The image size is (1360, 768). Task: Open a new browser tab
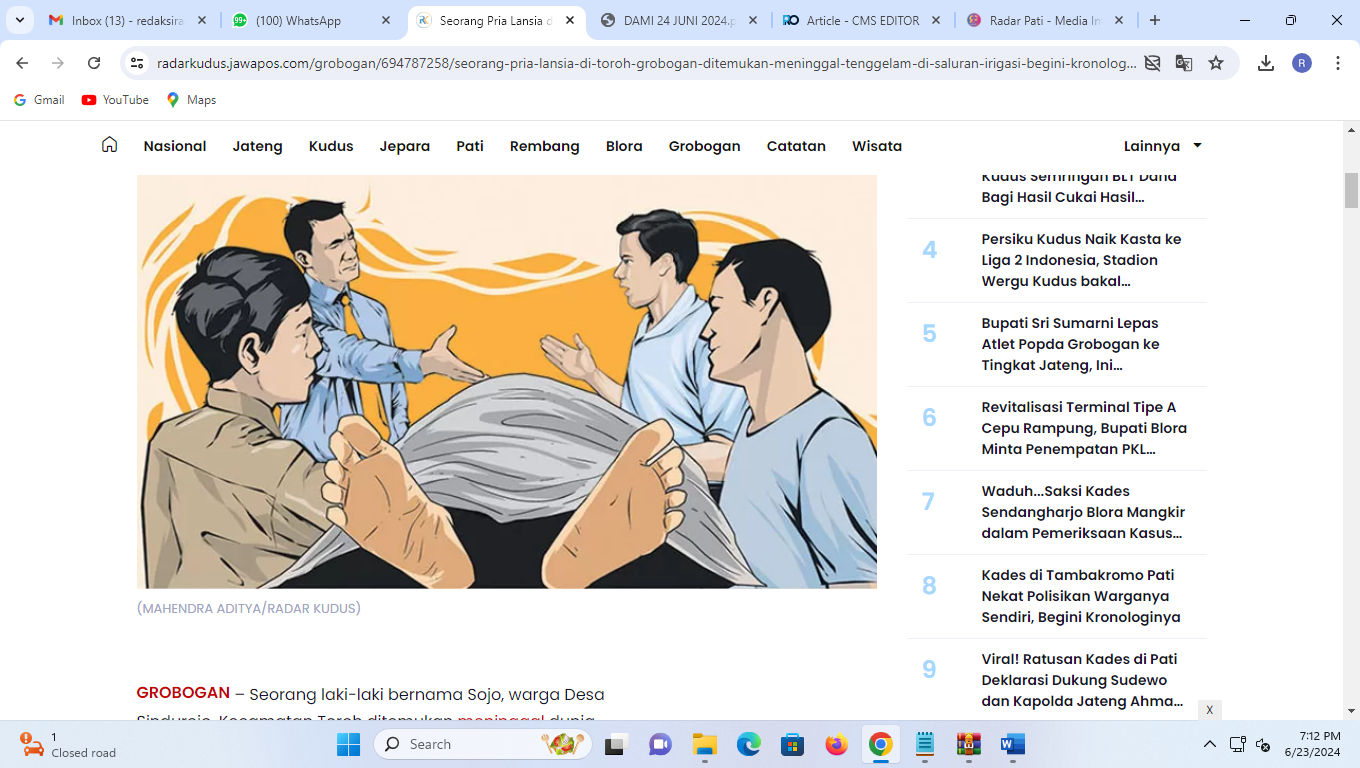[1155, 20]
